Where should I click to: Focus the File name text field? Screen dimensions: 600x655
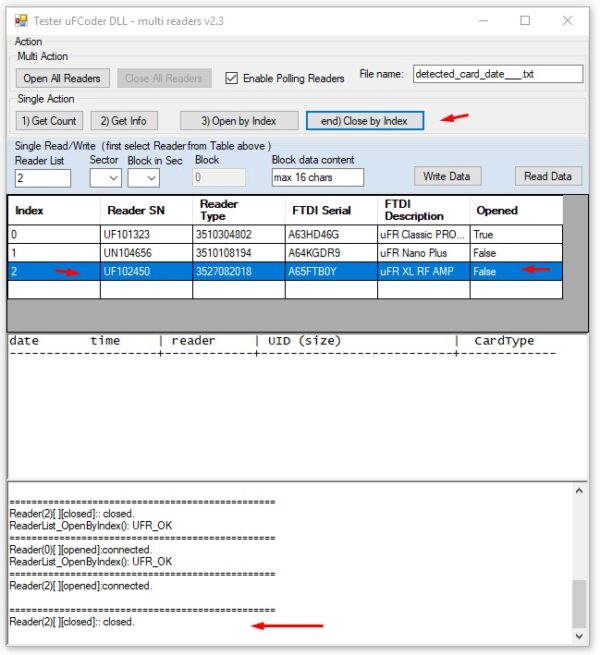tap(497, 74)
